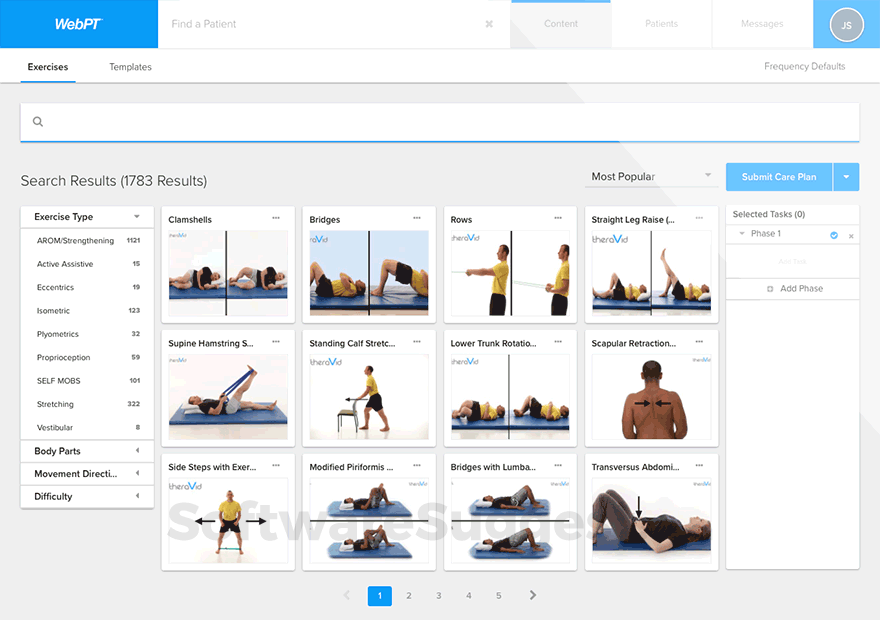Open the Messages navigation tab

pos(762,23)
